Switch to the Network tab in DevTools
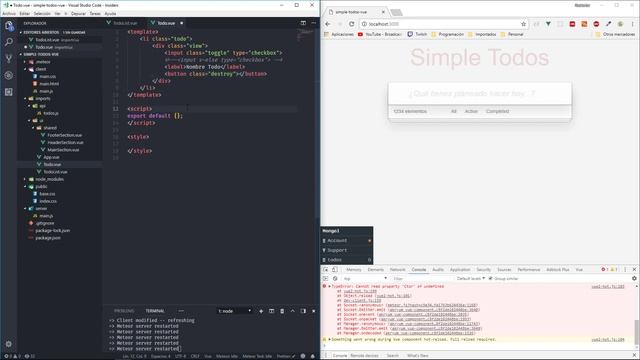This screenshot has width=640, height=360. coord(397,270)
